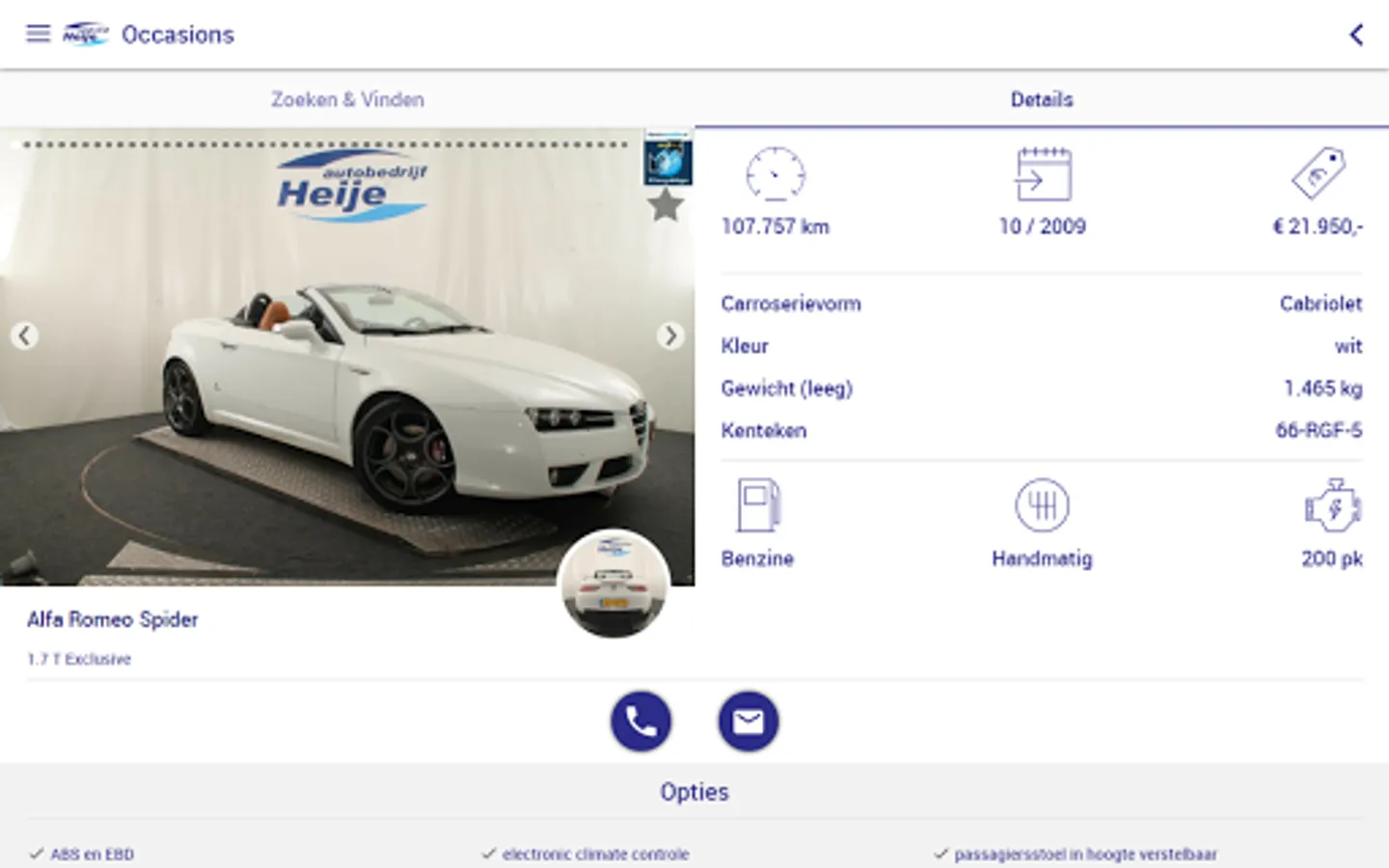Tap the Autobedrijf Heije logo in header

pyautogui.click(x=86, y=35)
